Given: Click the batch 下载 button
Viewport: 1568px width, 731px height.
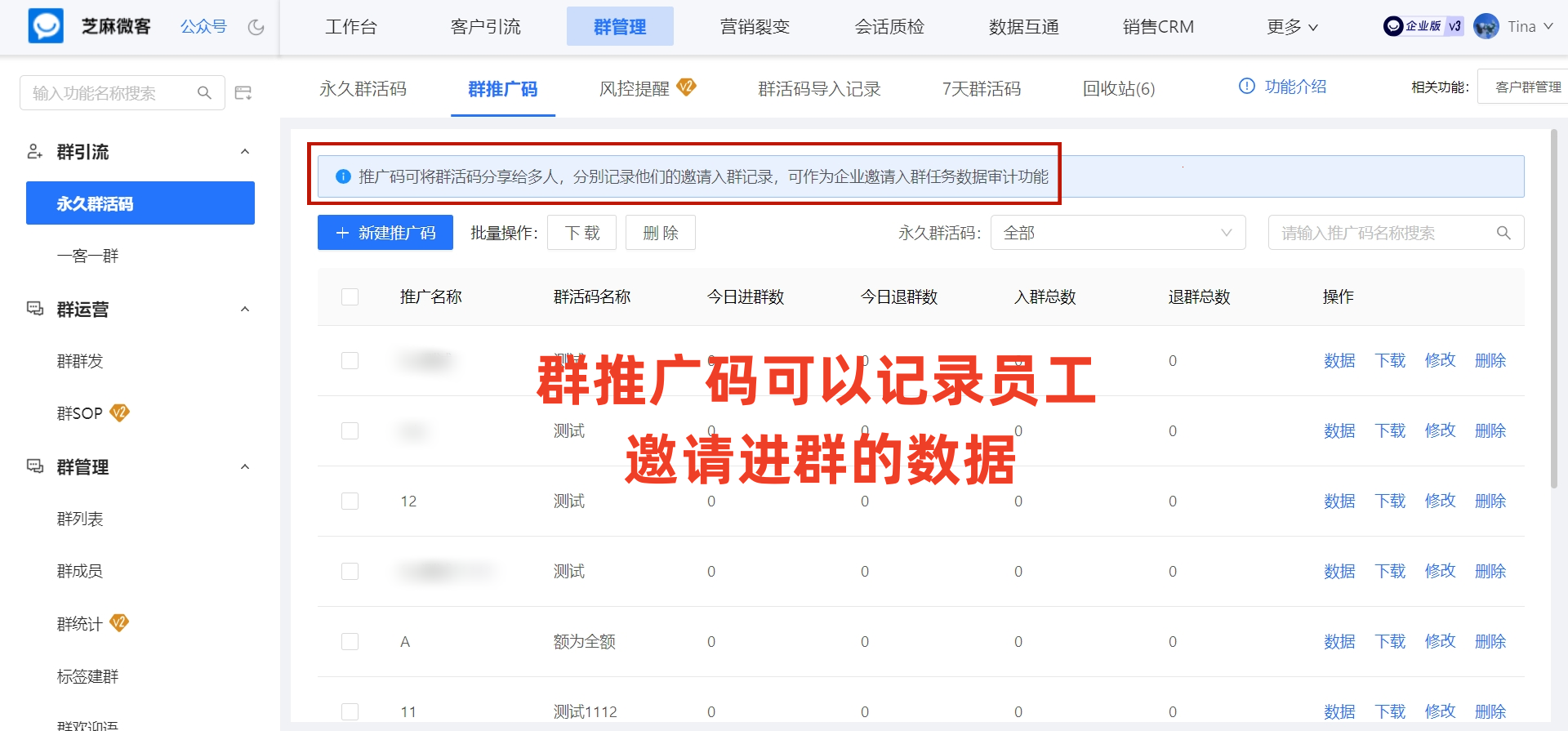Looking at the screenshot, I should [582, 233].
